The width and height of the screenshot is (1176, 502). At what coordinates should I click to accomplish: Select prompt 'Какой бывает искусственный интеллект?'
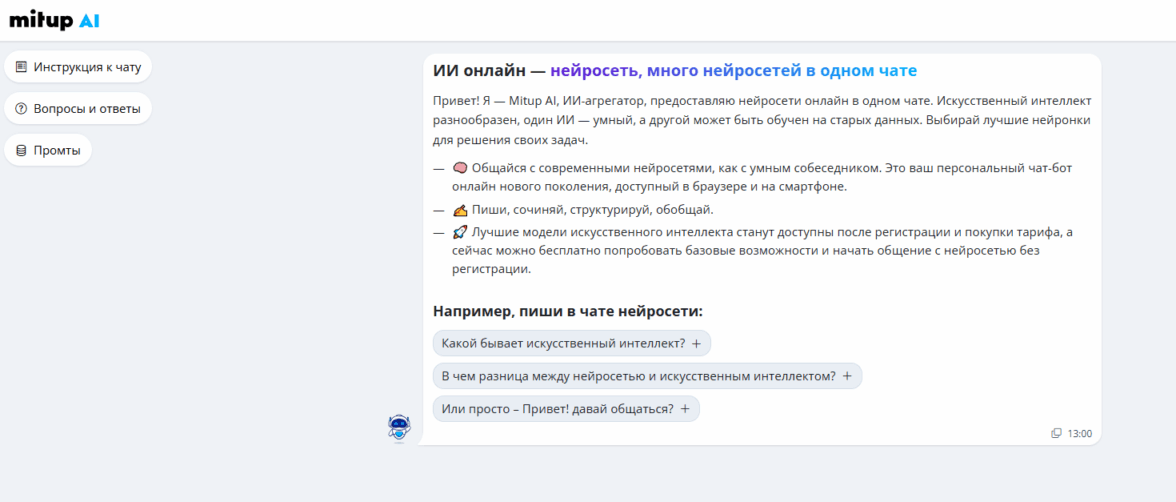click(572, 343)
